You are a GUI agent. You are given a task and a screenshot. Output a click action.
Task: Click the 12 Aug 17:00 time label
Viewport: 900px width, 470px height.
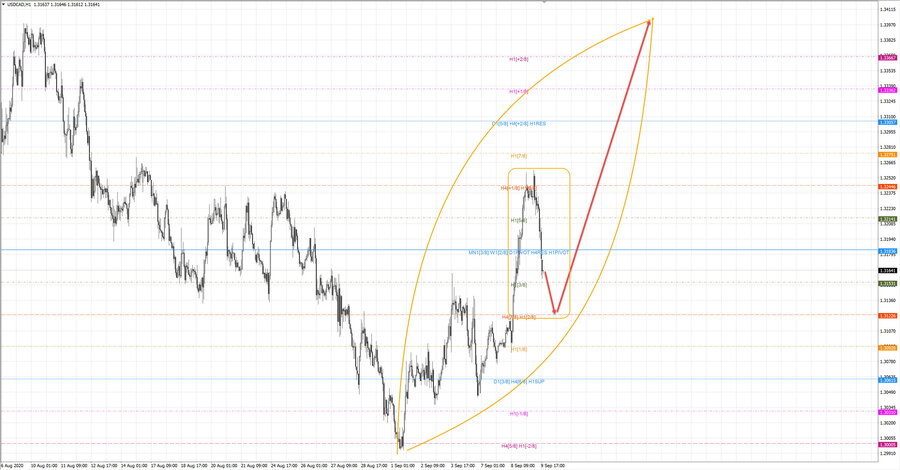[104, 465]
